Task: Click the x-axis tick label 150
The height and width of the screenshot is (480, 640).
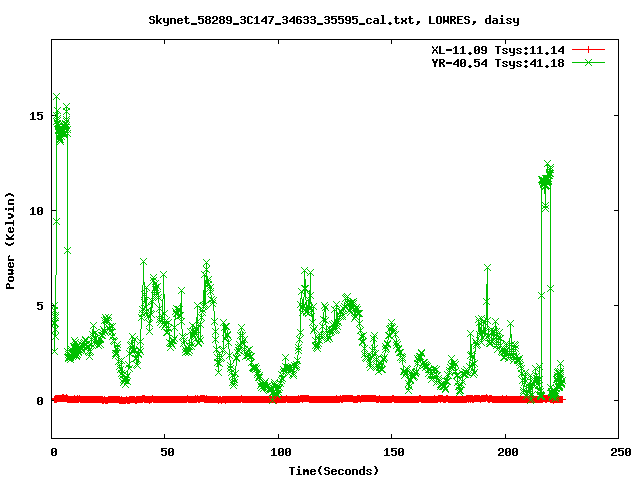Action: point(393,452)
